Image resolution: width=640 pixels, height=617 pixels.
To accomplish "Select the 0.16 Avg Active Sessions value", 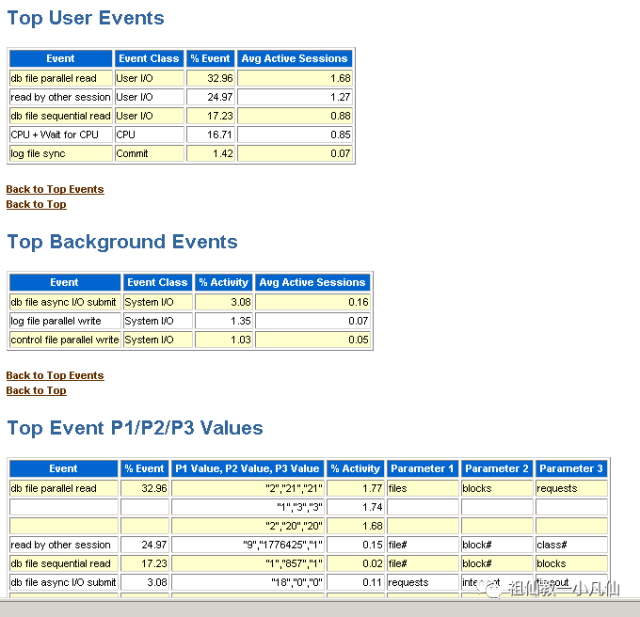I will tap(313, 302).
